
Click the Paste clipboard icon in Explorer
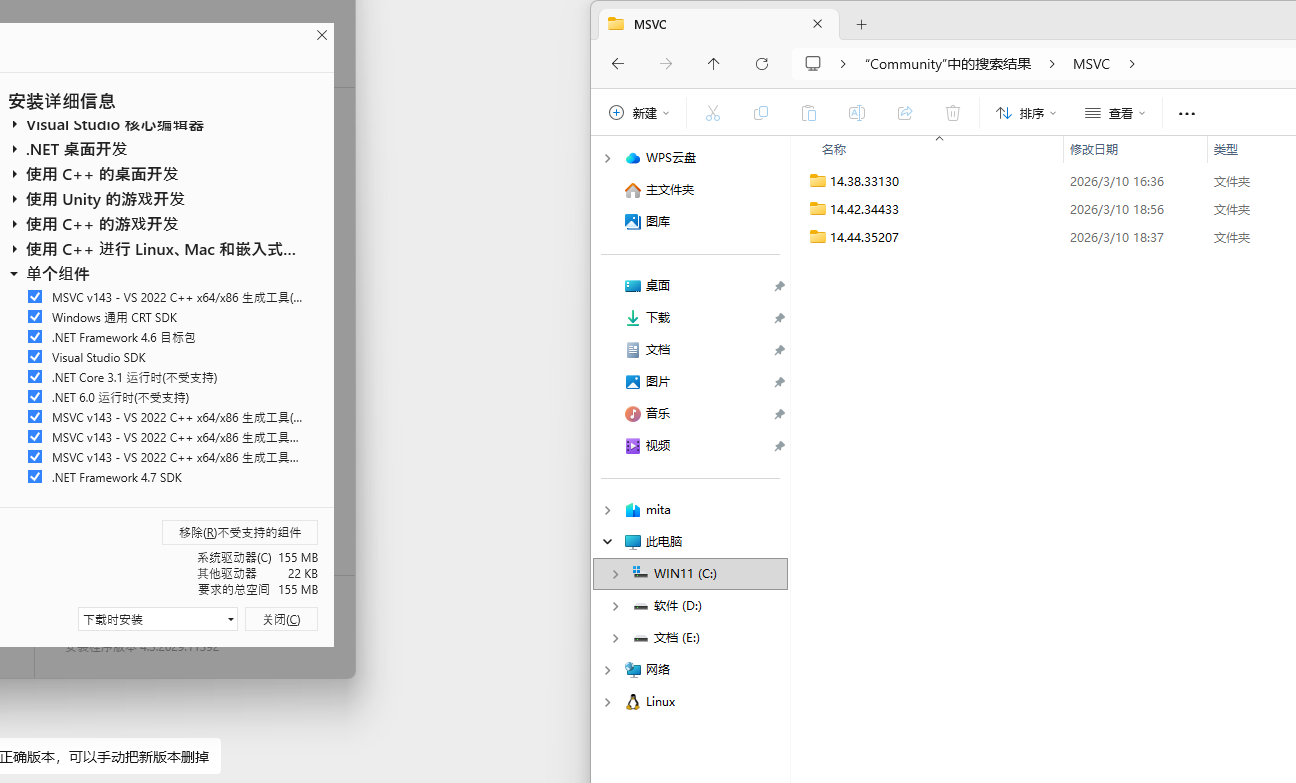point(809,113)
